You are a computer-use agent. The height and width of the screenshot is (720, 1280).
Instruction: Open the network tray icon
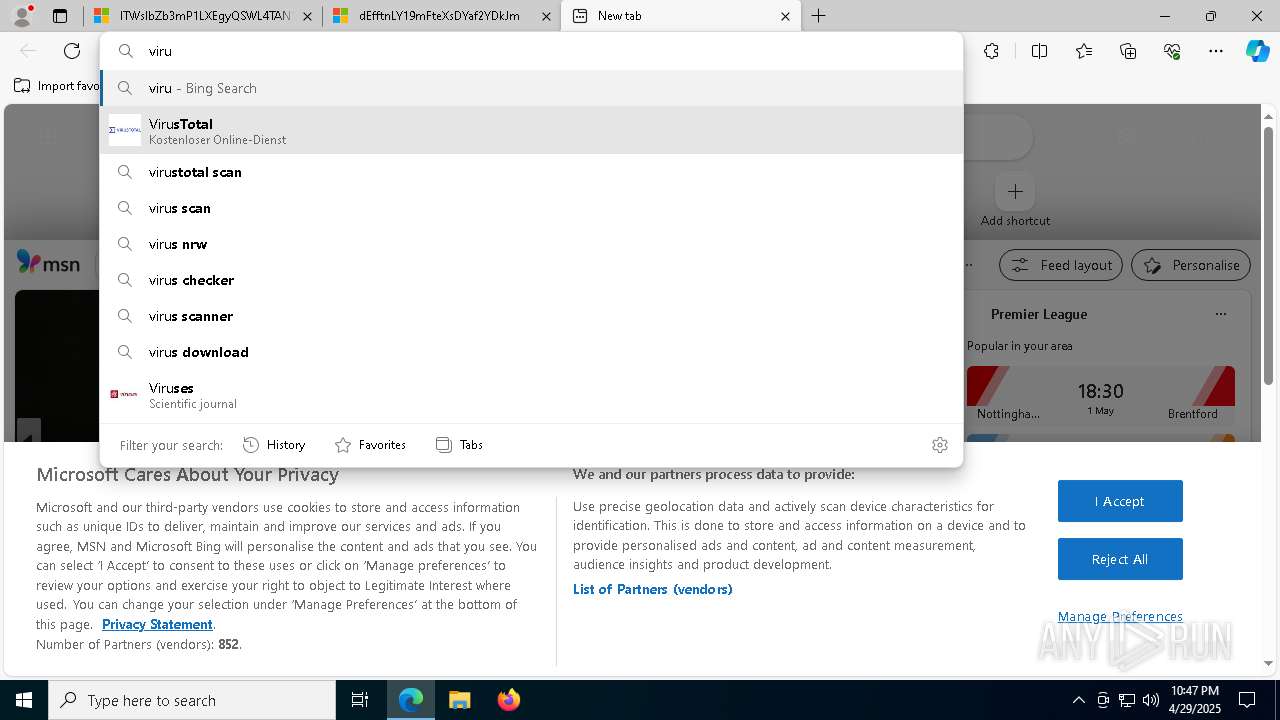pyautogui.click(x=1126, y=700)
